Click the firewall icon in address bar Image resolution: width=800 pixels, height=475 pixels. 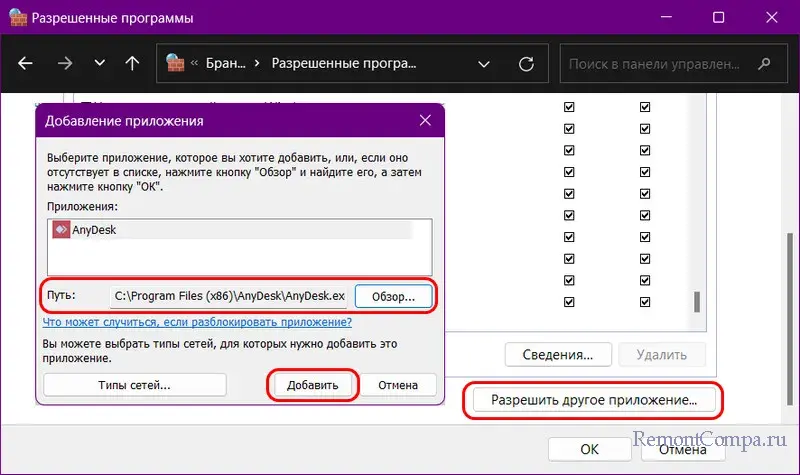click(175, 63)
